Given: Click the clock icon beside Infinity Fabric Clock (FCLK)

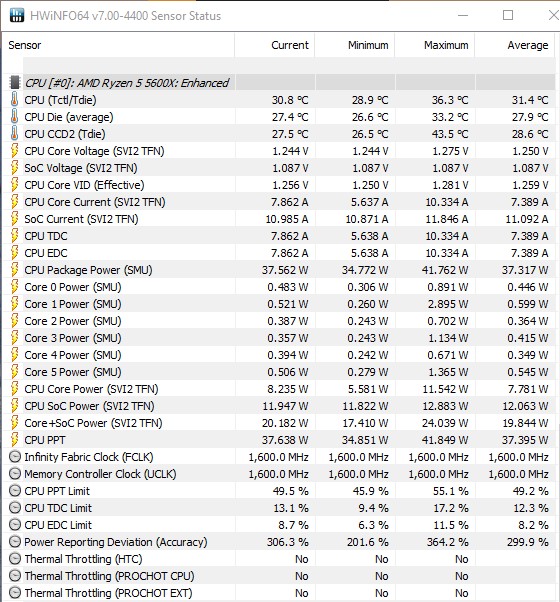Looking at the screenshot, I should tap(15, 456).
